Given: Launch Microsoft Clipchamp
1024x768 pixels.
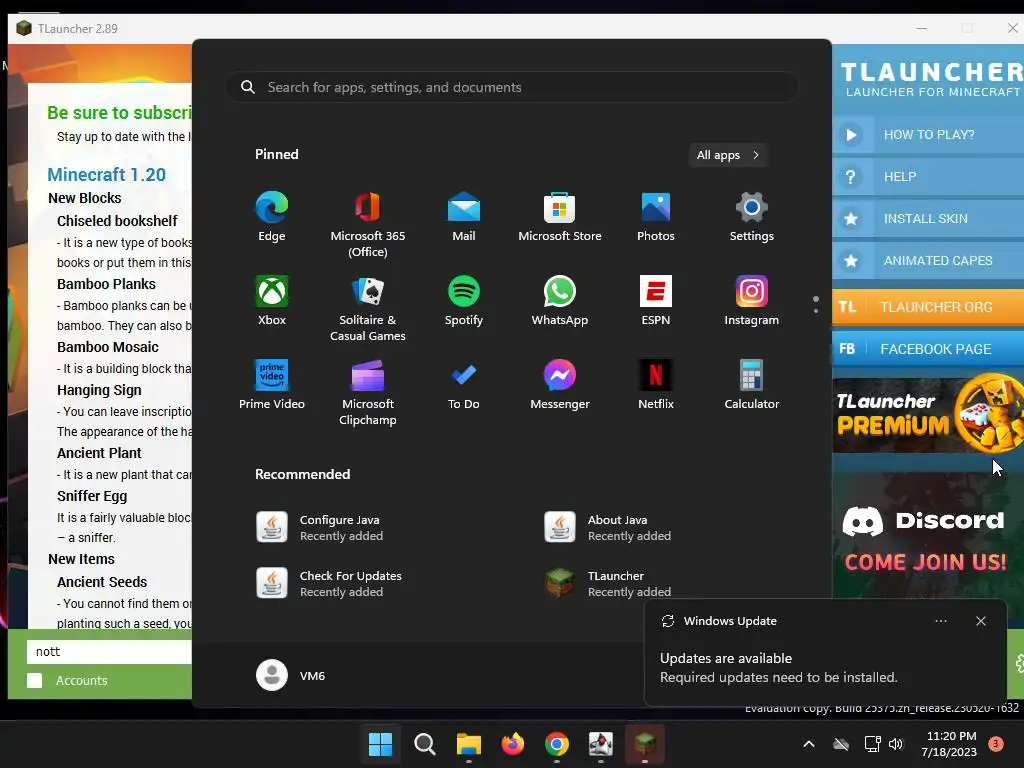Looking at the screenshot, I should [368, 392].
